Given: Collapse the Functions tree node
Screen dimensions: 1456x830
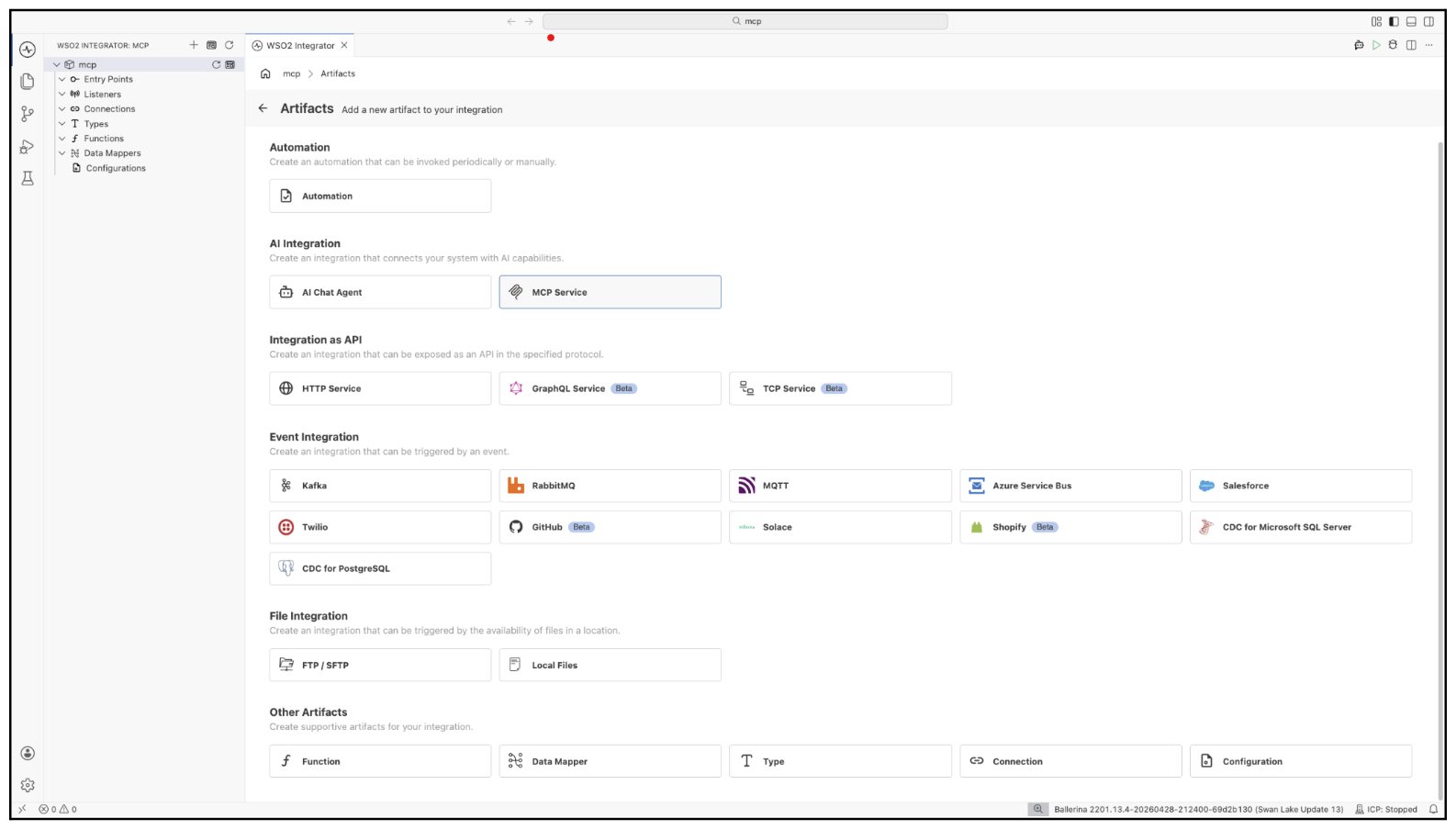Looking at the screenshot, I should click(62, 139).
